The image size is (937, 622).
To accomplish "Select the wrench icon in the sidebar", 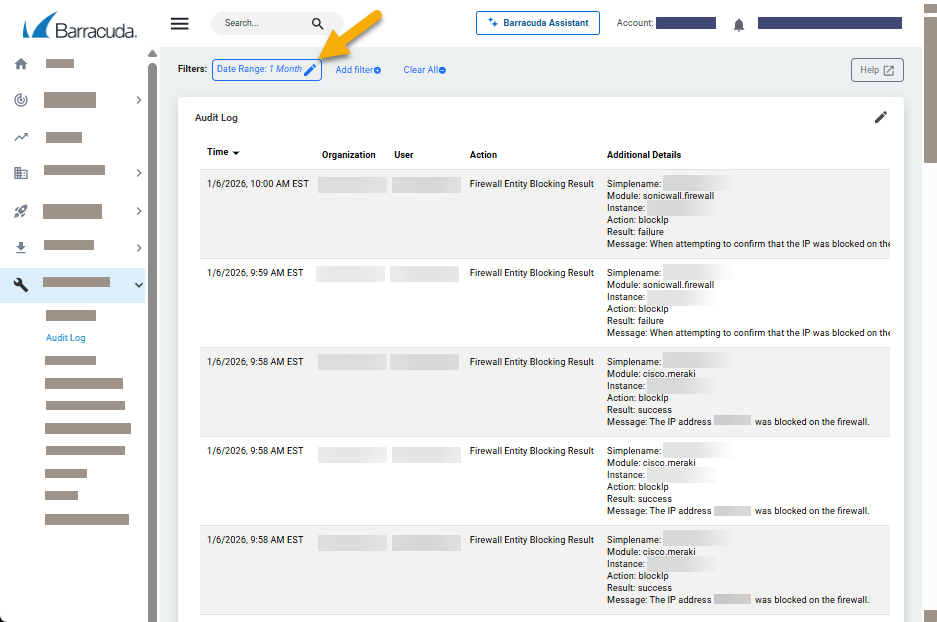I will coord(20,284).
